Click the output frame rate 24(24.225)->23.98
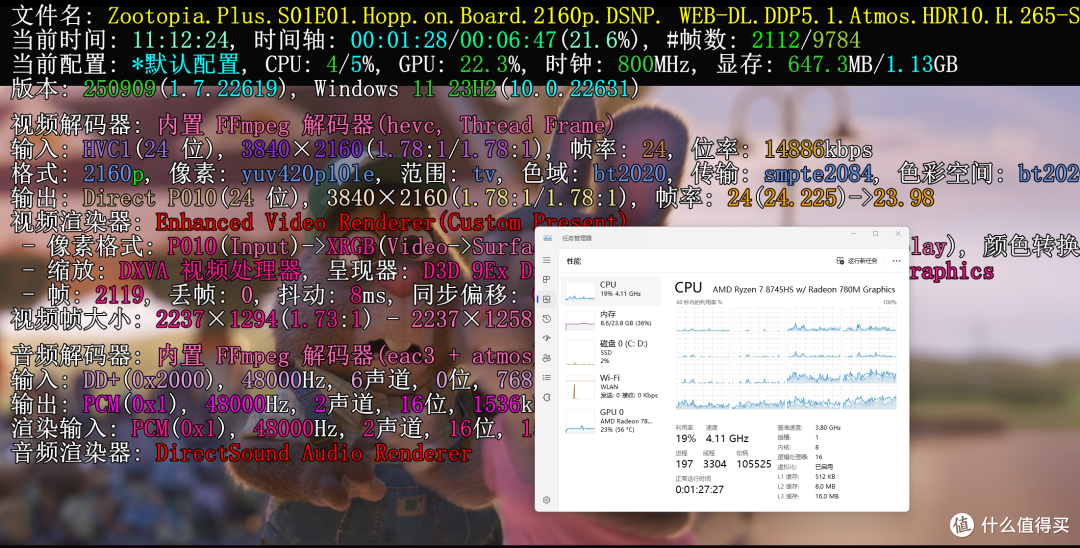Image resolution: width=1080 pixels, height=548 pixels. tap(830, 198)
